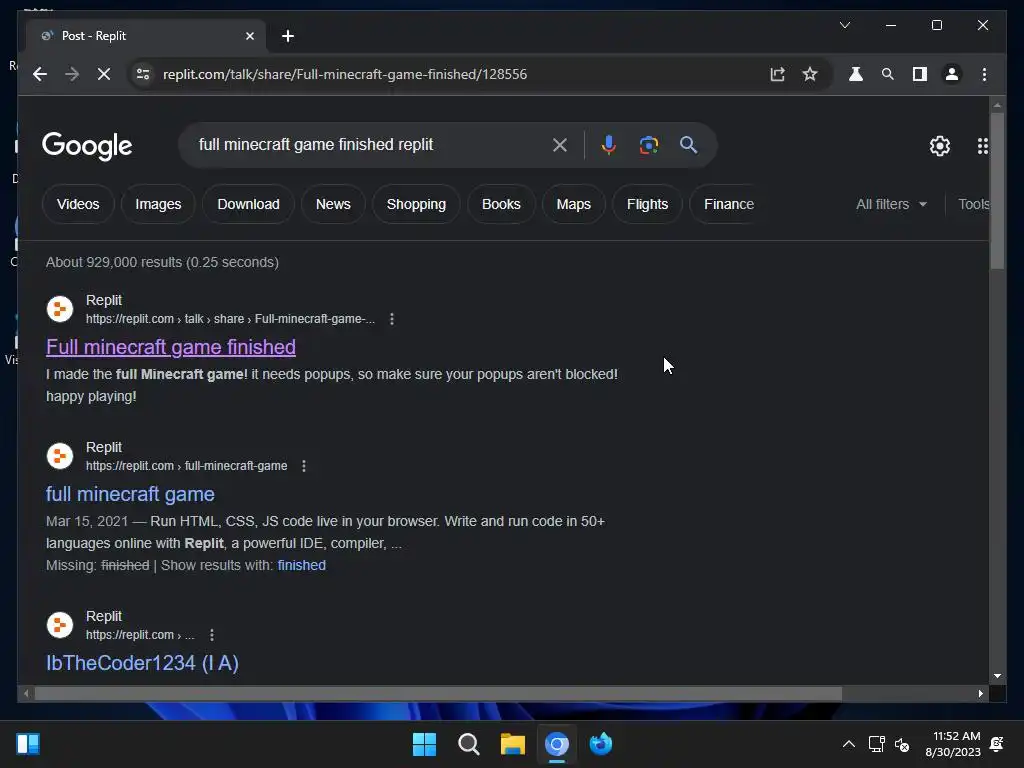Click the horizontal scrollbar thumb
The width and height of the screenshot is (1024, 768).
(438, 694)
